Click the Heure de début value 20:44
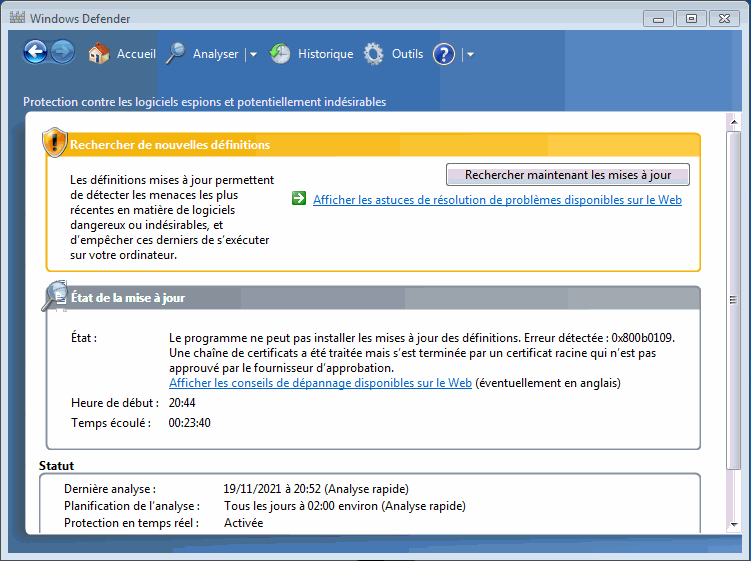 (x=182, y=402)
